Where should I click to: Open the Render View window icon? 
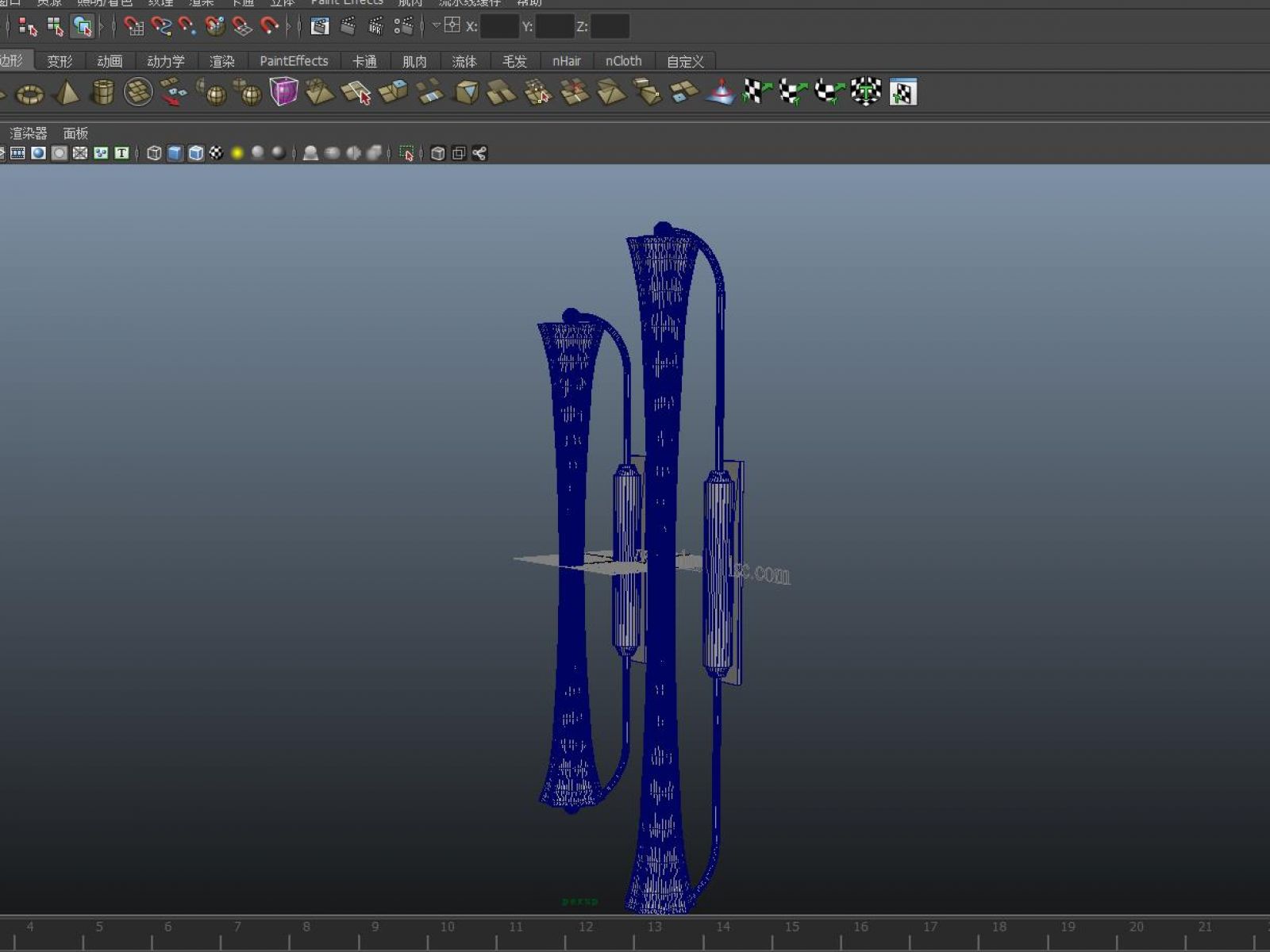pos(320,27)
